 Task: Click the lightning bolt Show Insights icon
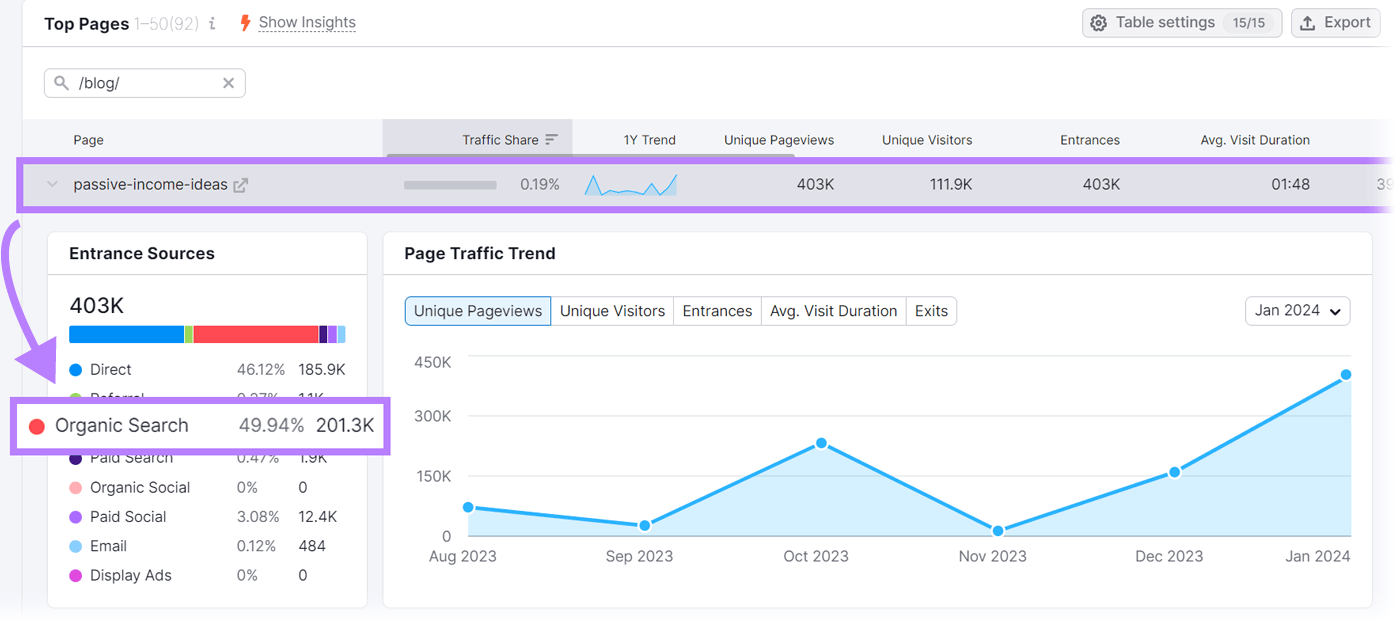point(243,22)
